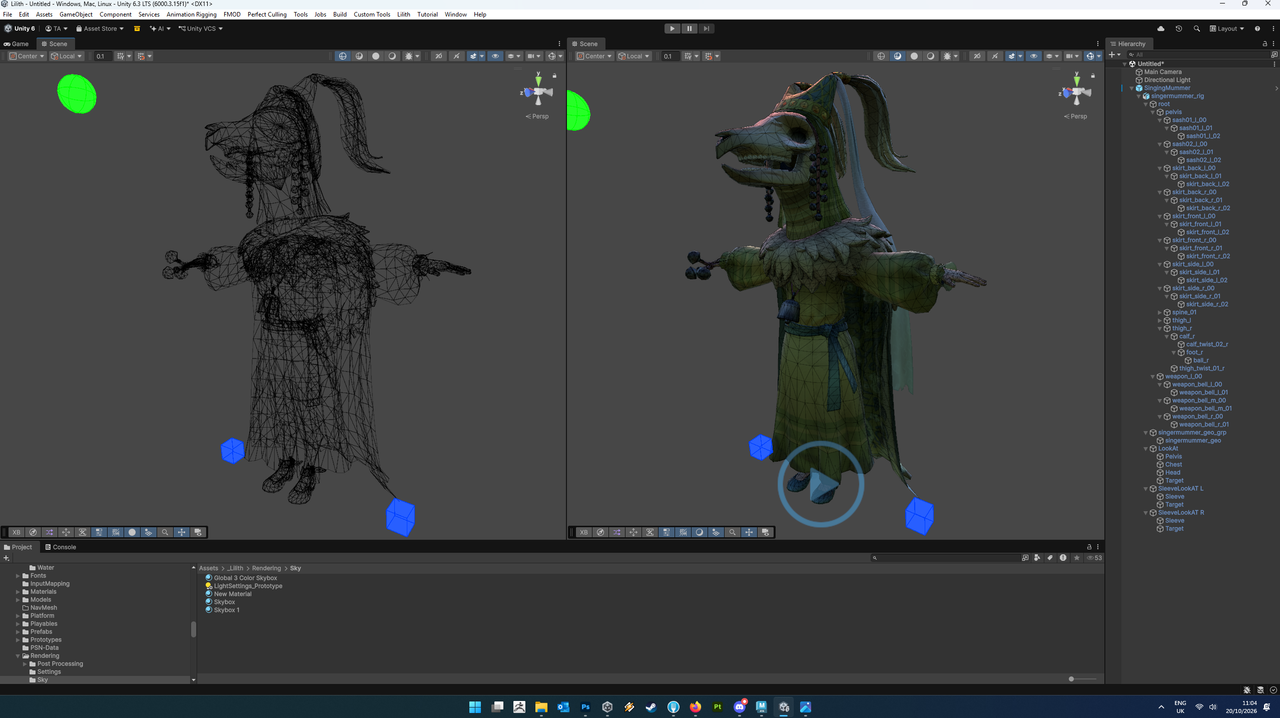Select Directional Light in Hierarchy

[1167, 80]
